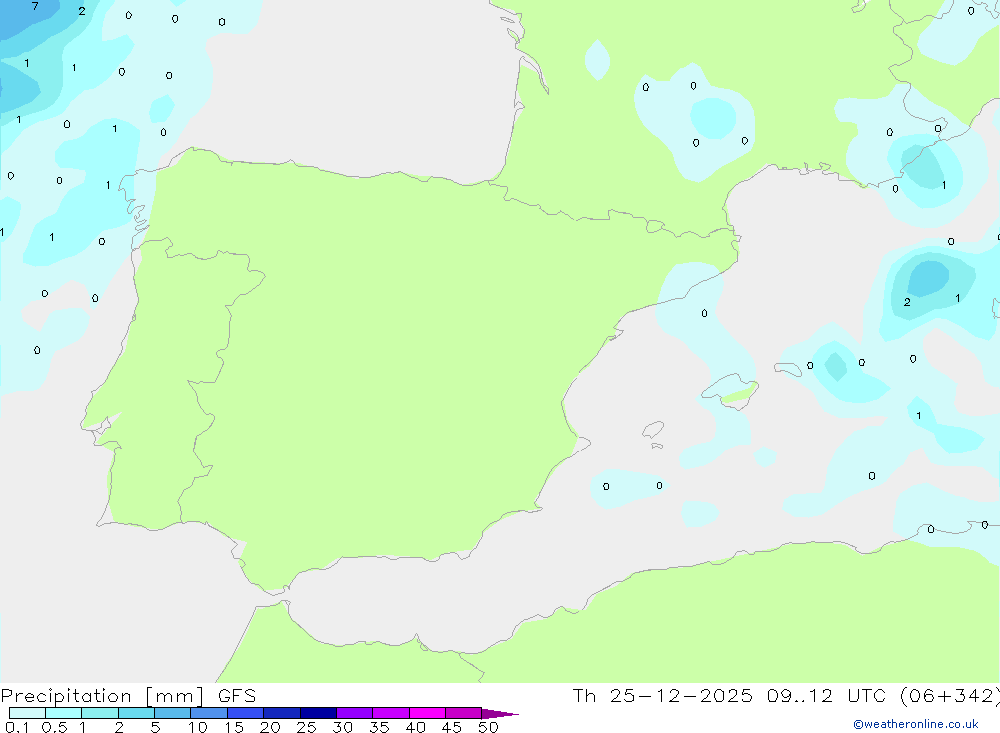Click the '45' legend scale label
The image size is (1000, 733).
[x=452, y=727]
